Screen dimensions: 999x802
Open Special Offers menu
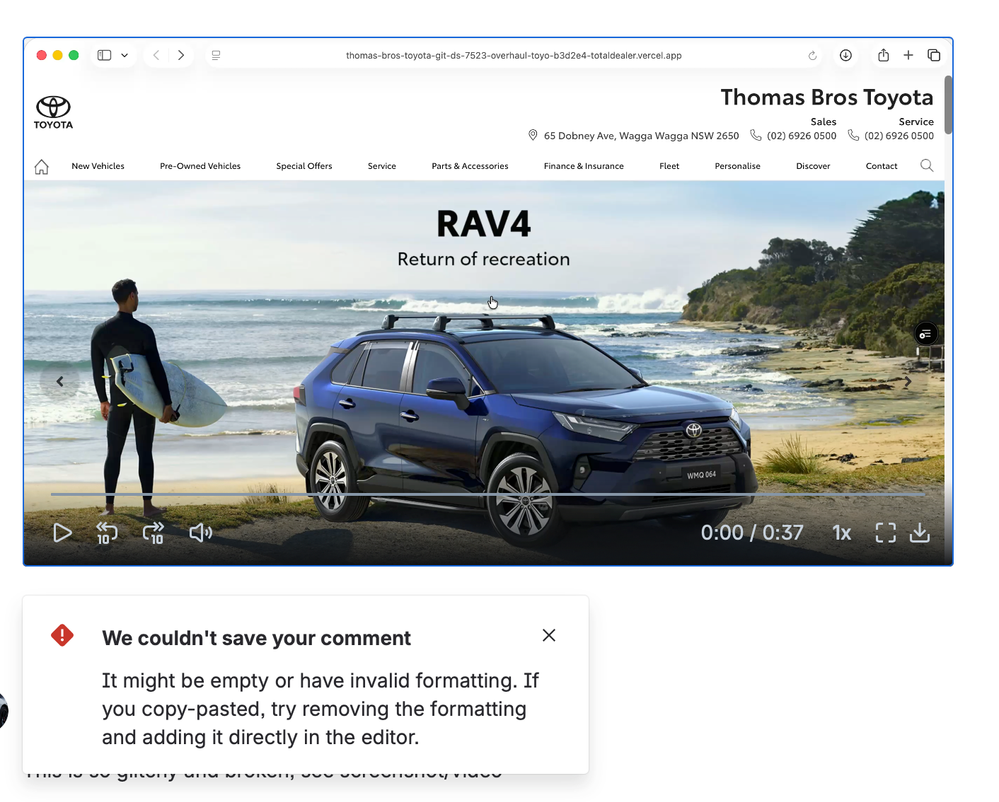click(304, 166)
